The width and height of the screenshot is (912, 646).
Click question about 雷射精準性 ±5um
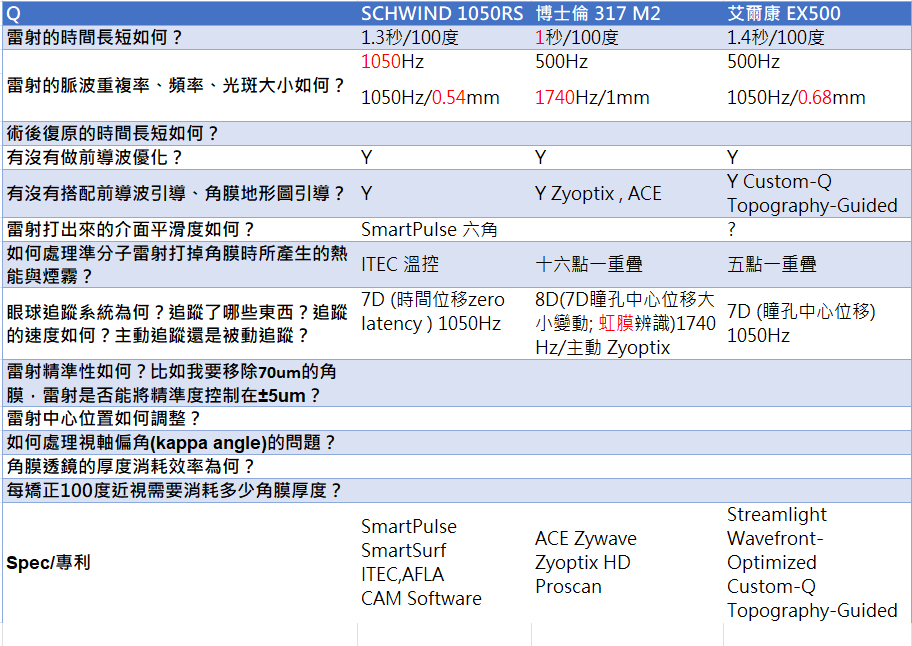172,383
